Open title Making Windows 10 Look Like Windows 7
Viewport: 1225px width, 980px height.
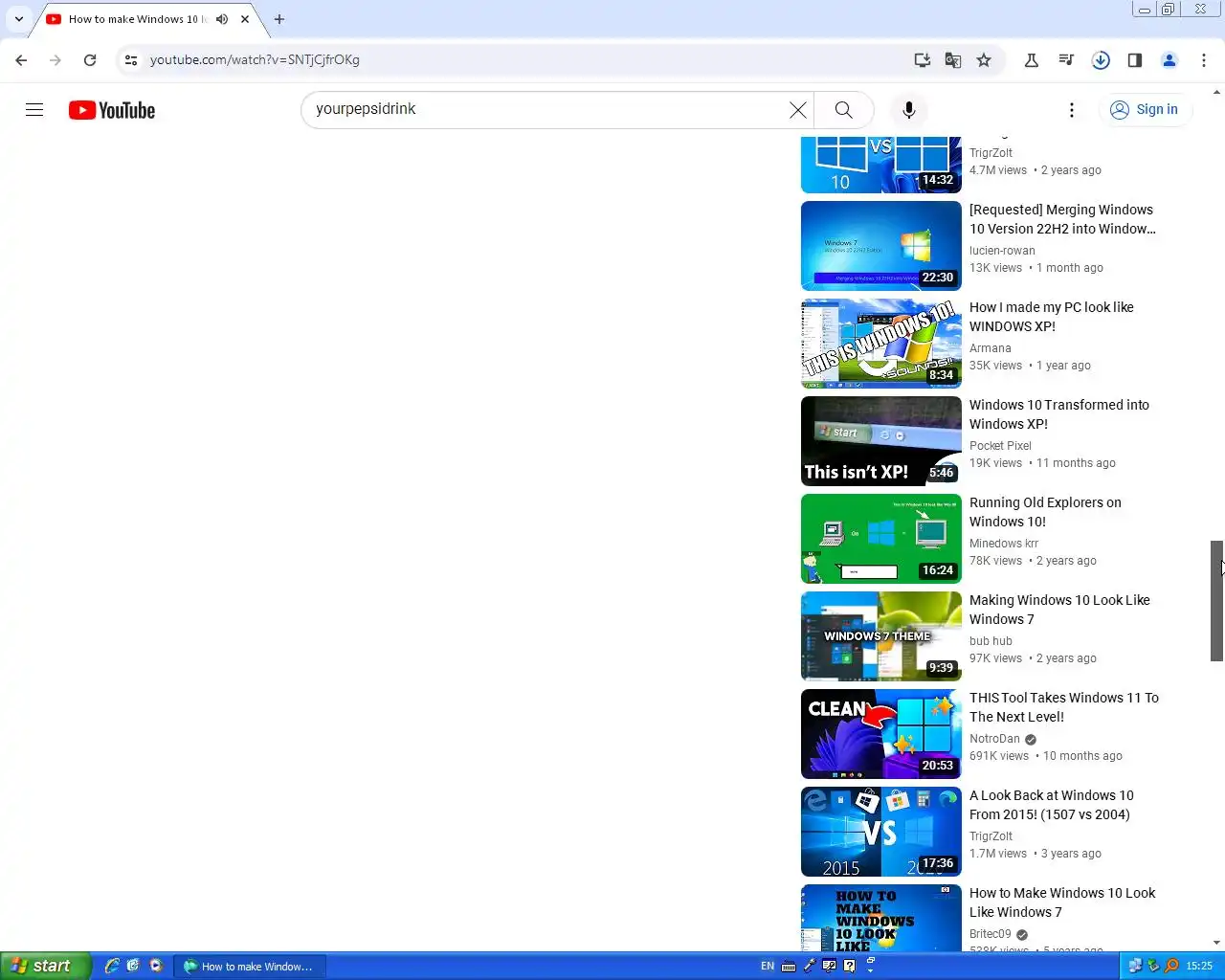[x=1059, y=610]
